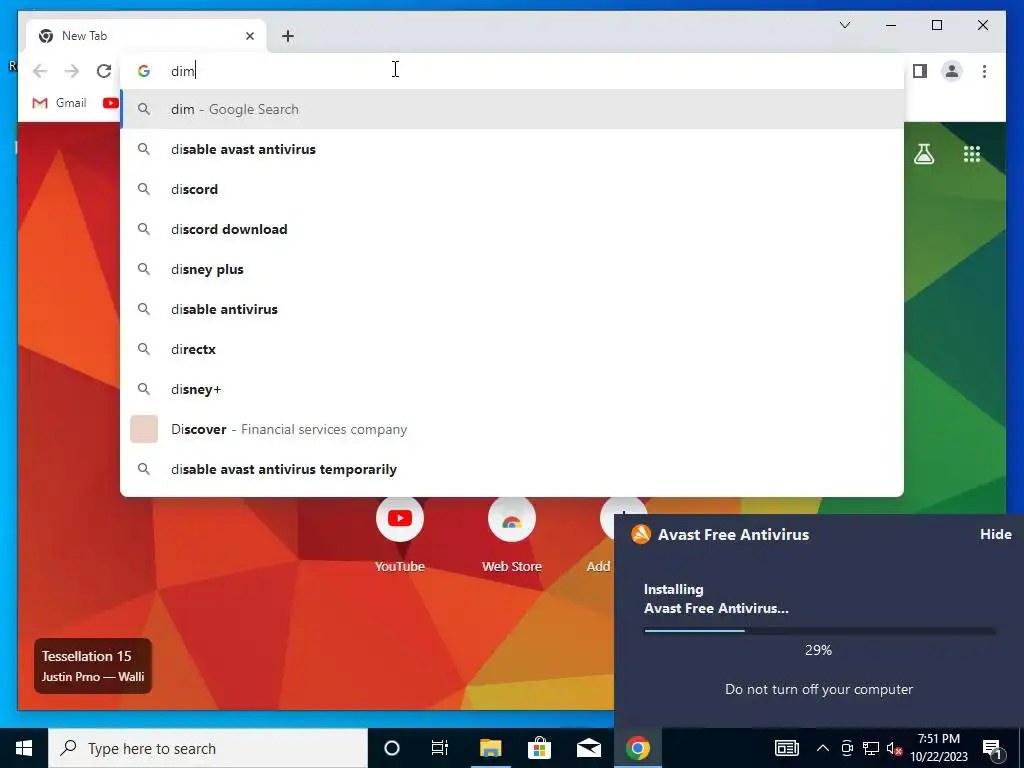Open Mail app from taskbar

coord(588,748)
